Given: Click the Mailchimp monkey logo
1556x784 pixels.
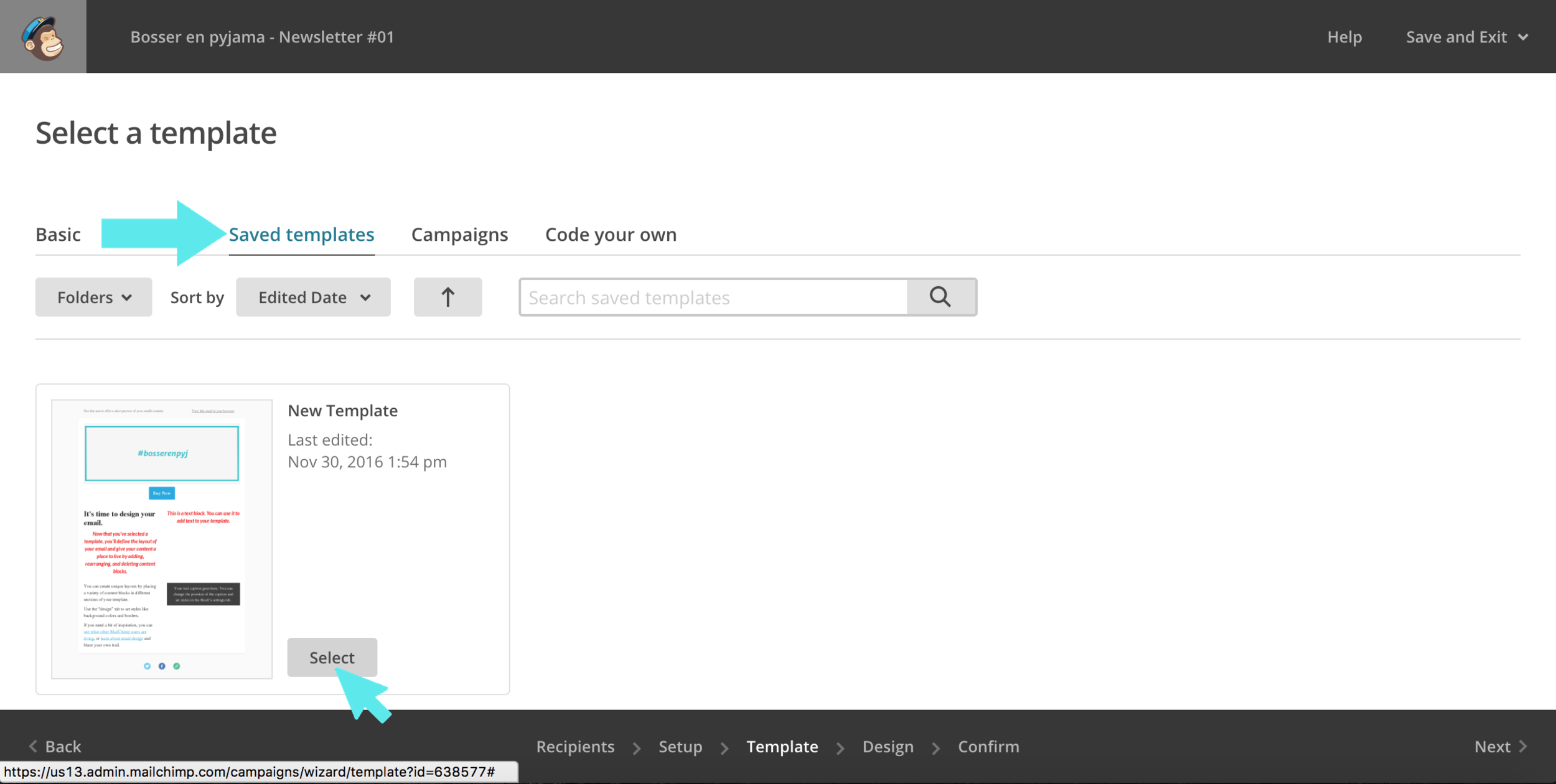Looking at the screenshot, I should (x=43, y=37).
